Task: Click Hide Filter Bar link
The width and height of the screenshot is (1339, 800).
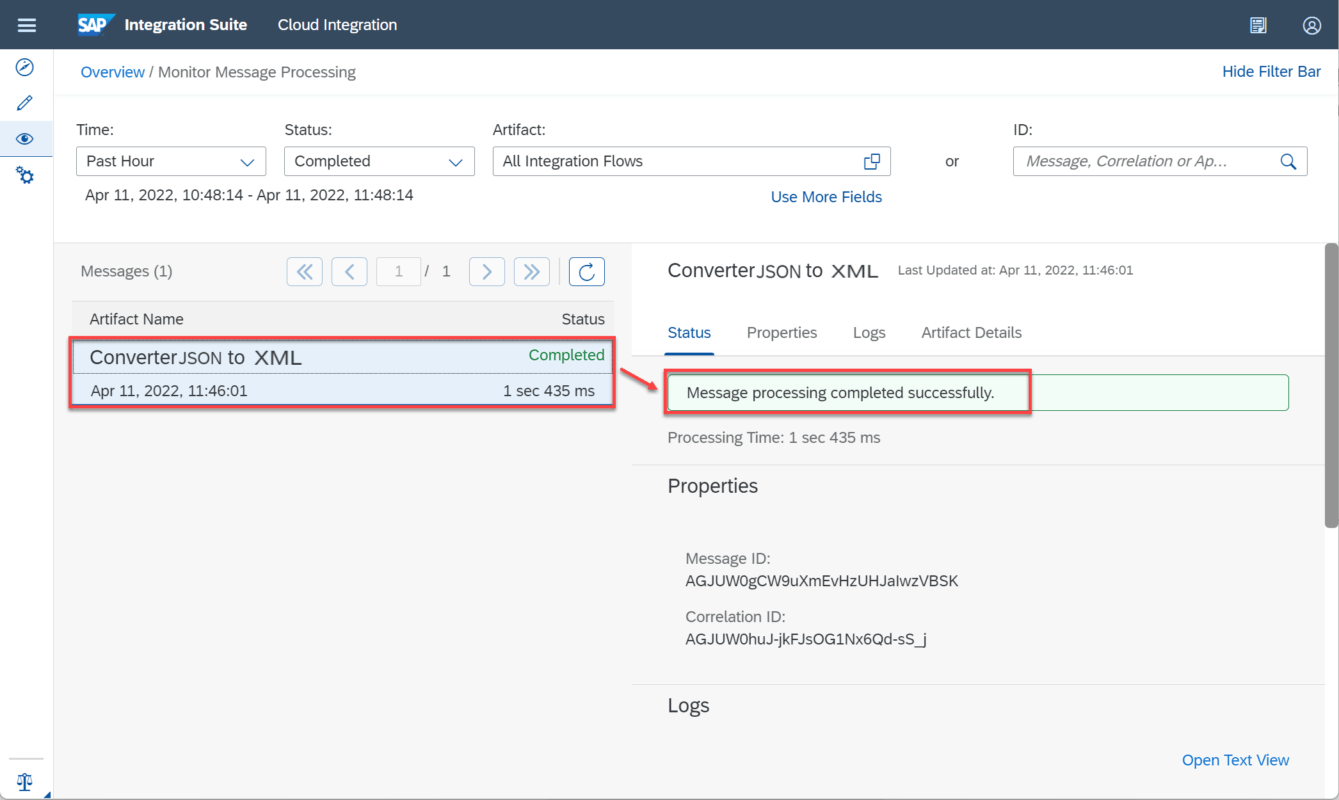Action: coord(1271,72)
